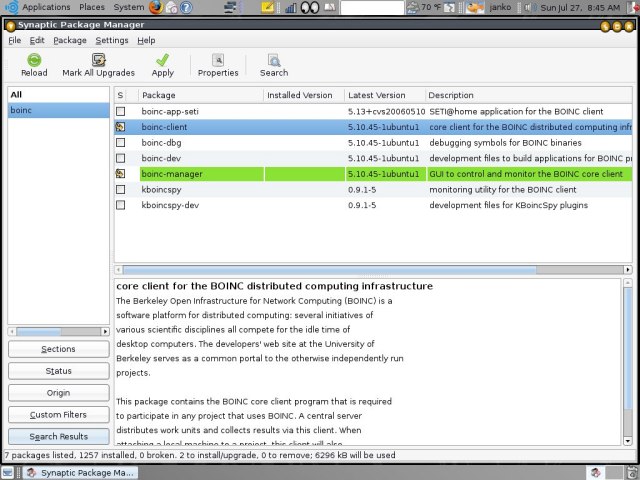Click the blank input field in top panel
The image size is (640, 480).
click(372, 7)
